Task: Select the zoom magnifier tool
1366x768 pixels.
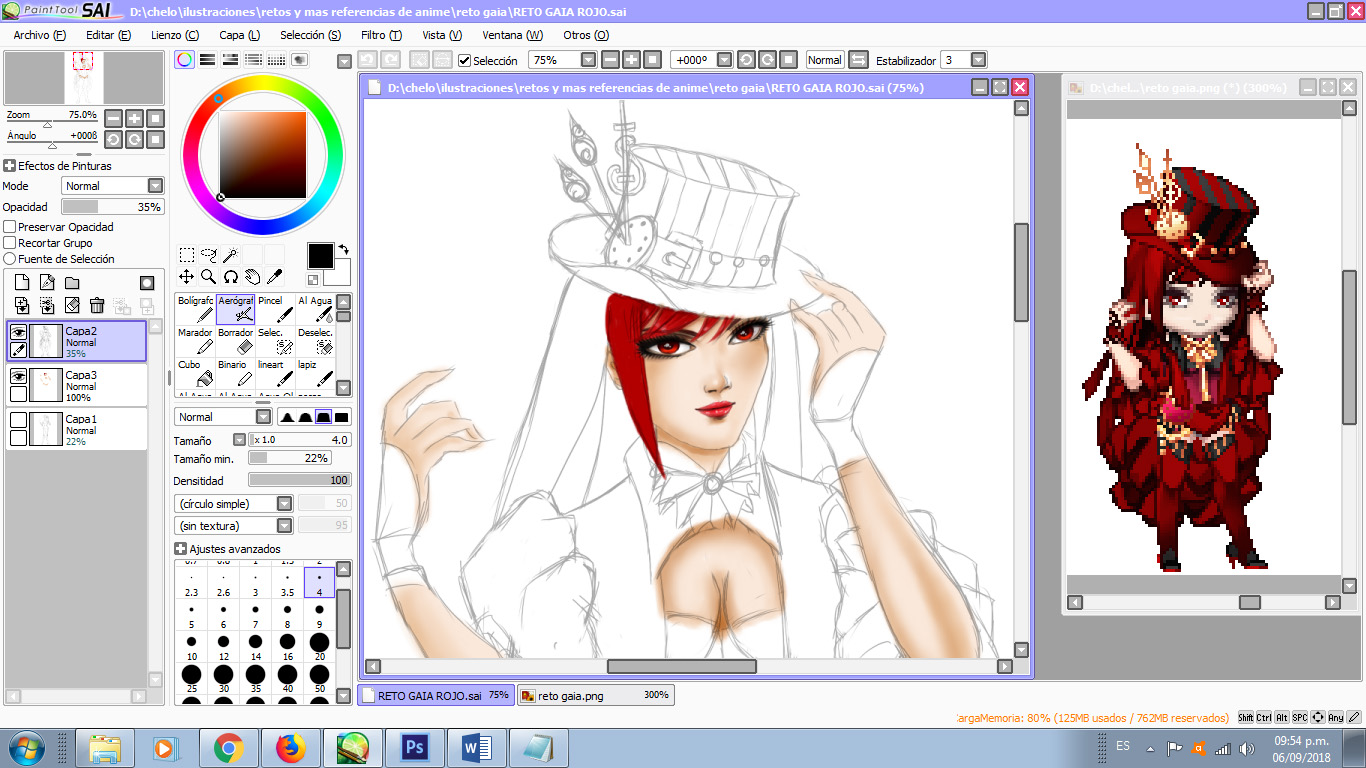Action: point(209,277)
